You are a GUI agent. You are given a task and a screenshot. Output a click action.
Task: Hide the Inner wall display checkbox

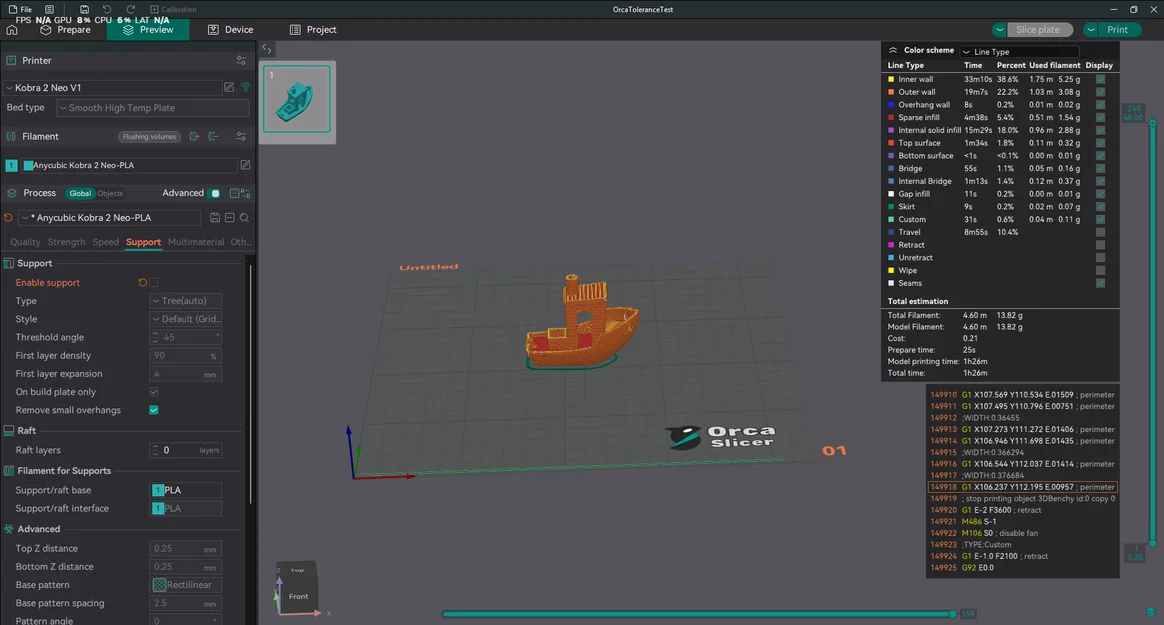point(1100,78)
